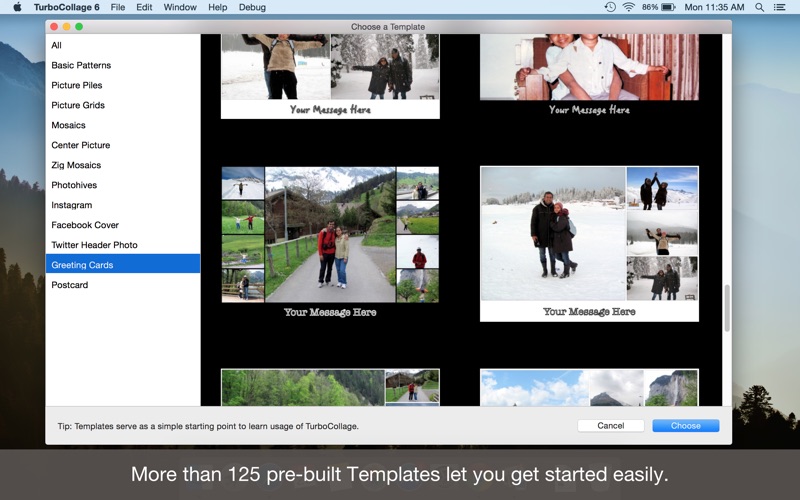Viewport: 800px width, 500px height.
Task: Open the Spotlight search magnifier icon
Action: [x=760, y=7]
